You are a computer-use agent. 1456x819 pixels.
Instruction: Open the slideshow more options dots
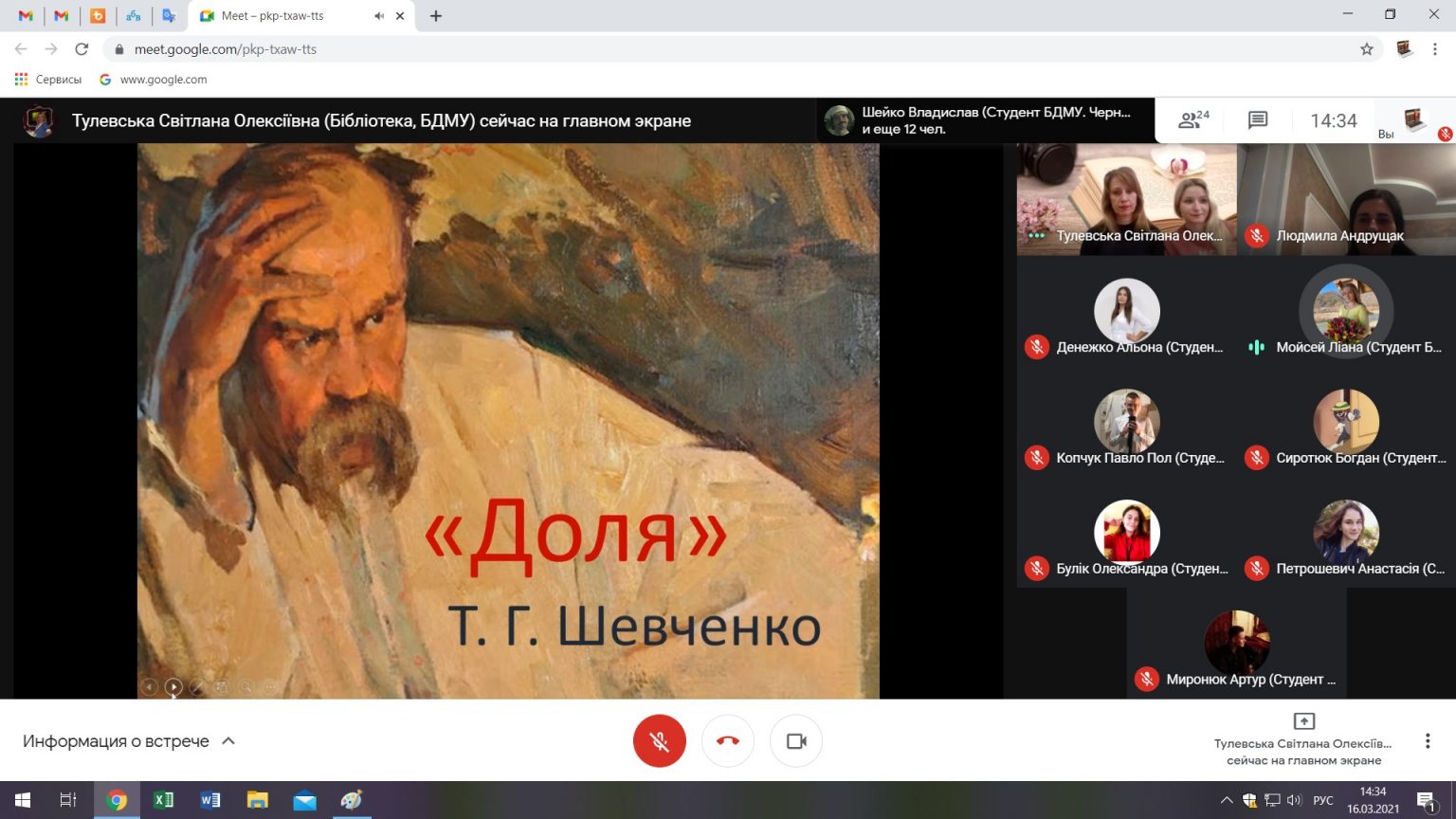click(x=270, y=686)
